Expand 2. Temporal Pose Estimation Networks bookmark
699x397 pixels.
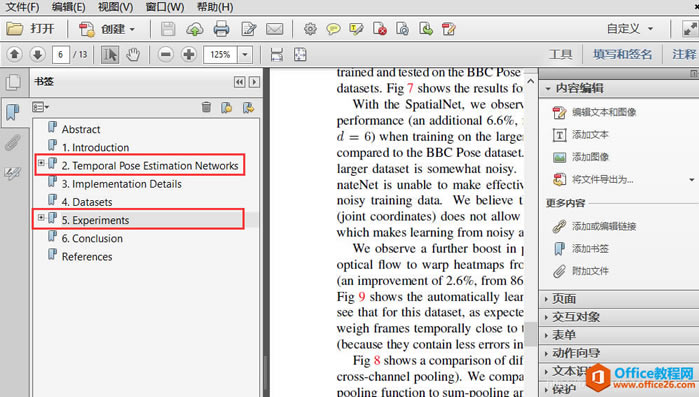pos(41,163)
